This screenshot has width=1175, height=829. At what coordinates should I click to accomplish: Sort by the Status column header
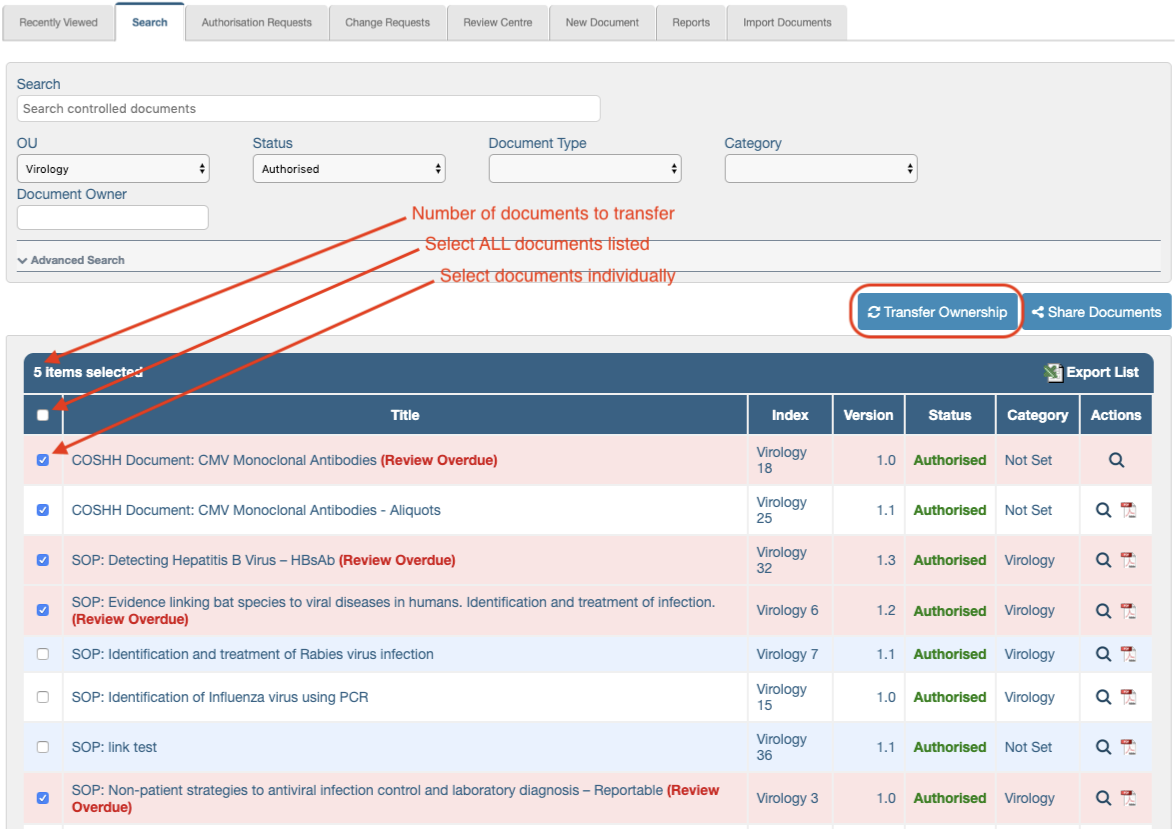[949, 415]
